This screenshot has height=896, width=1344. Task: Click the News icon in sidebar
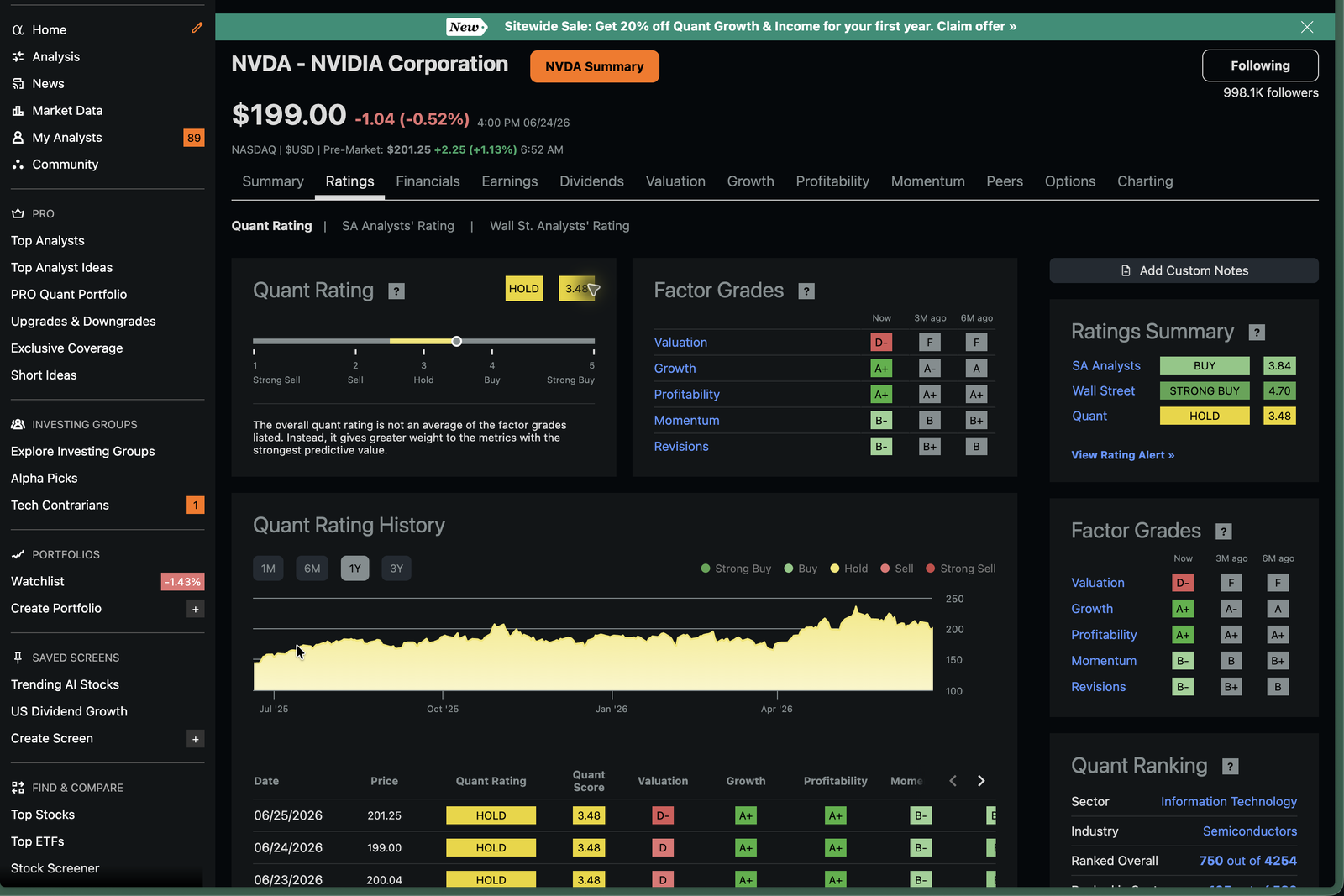tap(18, 83)
